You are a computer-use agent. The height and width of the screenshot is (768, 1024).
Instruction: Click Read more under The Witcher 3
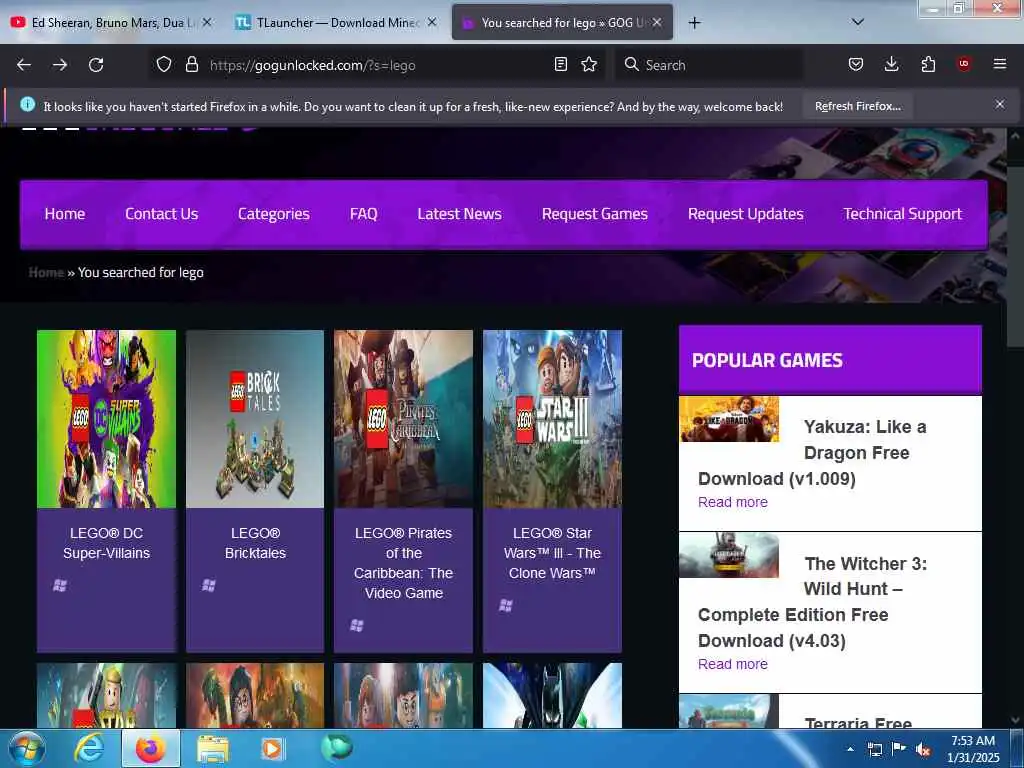point(733,664)
